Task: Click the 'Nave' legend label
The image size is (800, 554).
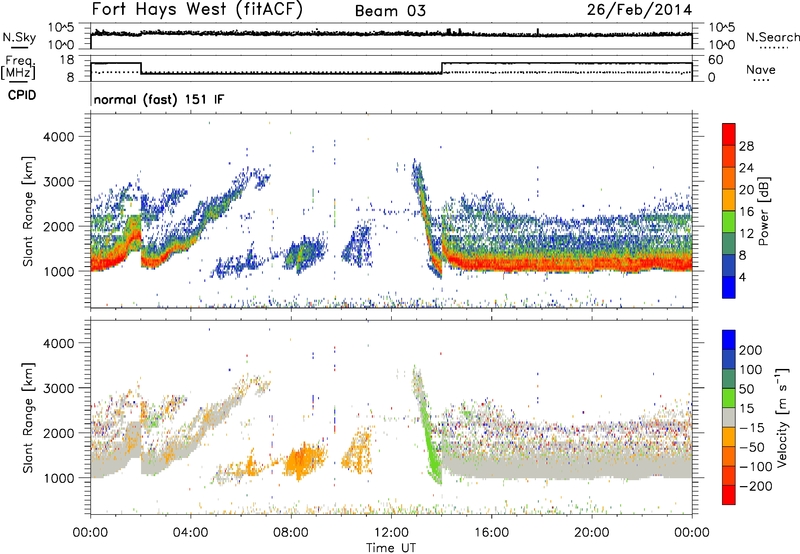Action: 761,70
